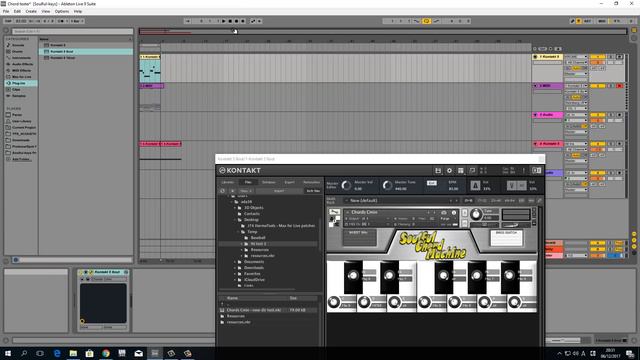Open taskbar Mail app

[x=138, y=353]
